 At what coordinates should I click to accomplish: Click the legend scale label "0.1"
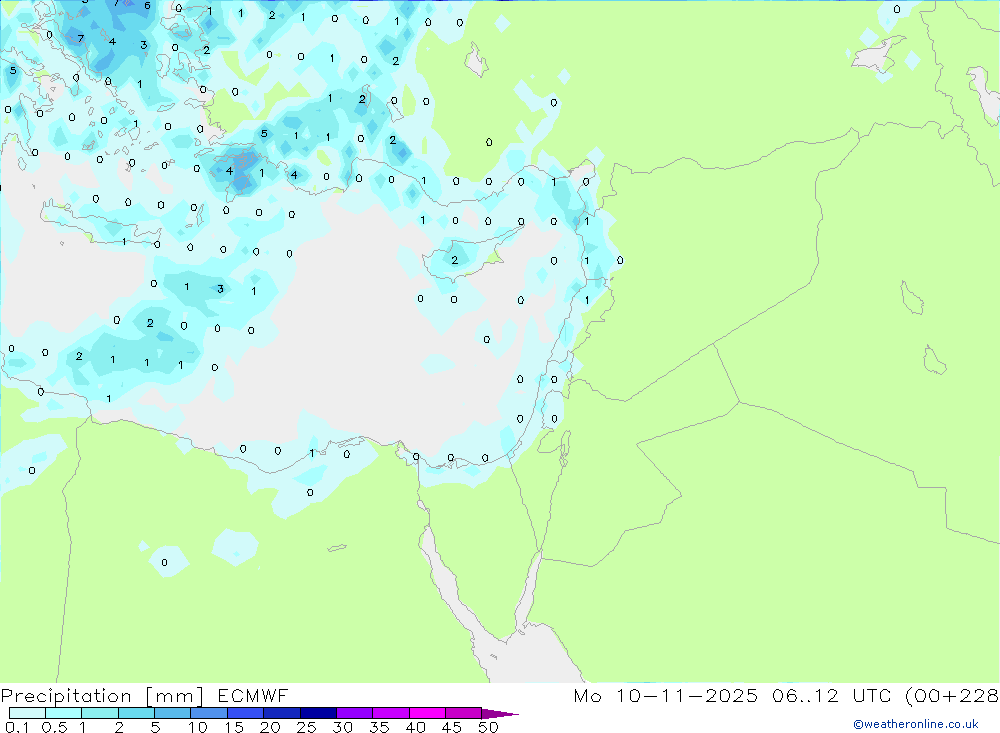click(x=17, y=727)
